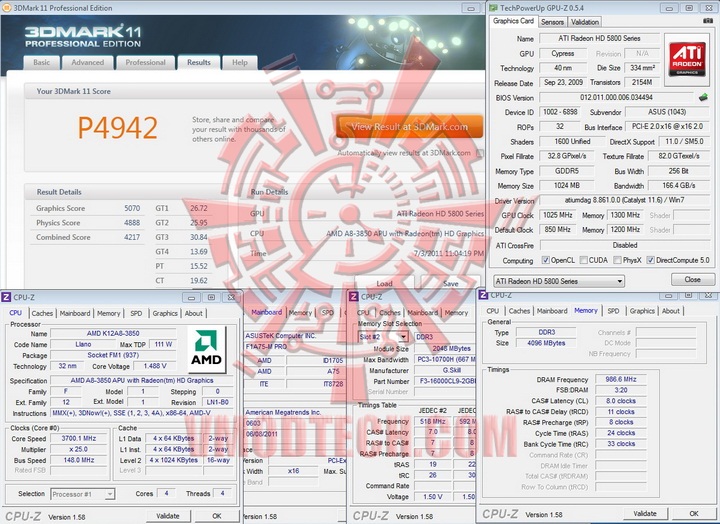This screenshot has width=720, height=524.
Task: Click the AMD logo in CPU-Z processor window
Action: [207, 349]
